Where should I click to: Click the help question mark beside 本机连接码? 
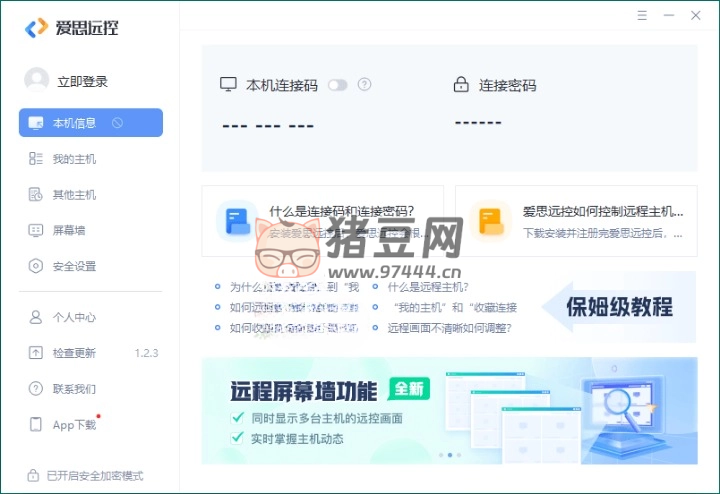tap(364, 85)
